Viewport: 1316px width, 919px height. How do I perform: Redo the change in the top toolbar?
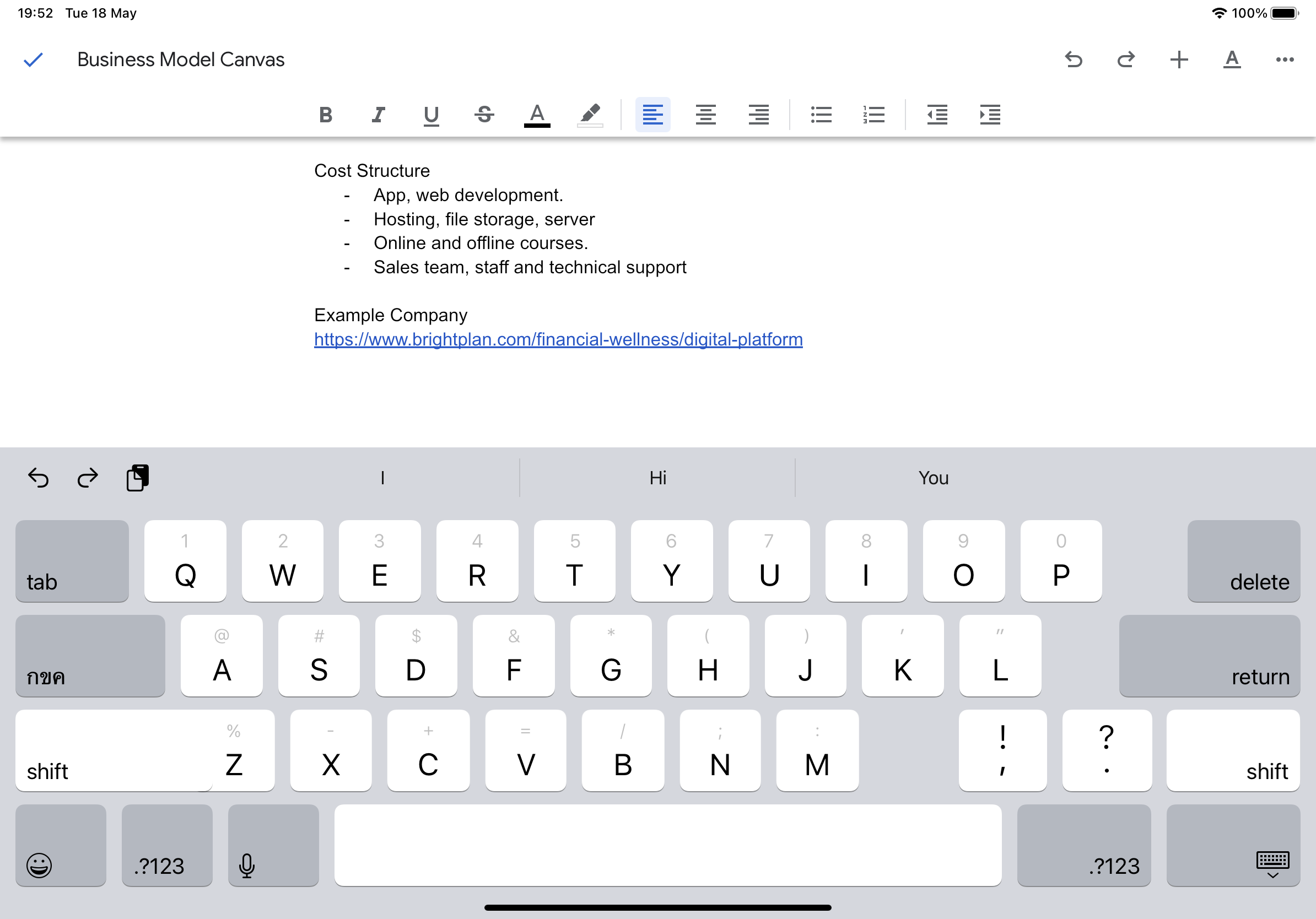(x=1126, y=60)
